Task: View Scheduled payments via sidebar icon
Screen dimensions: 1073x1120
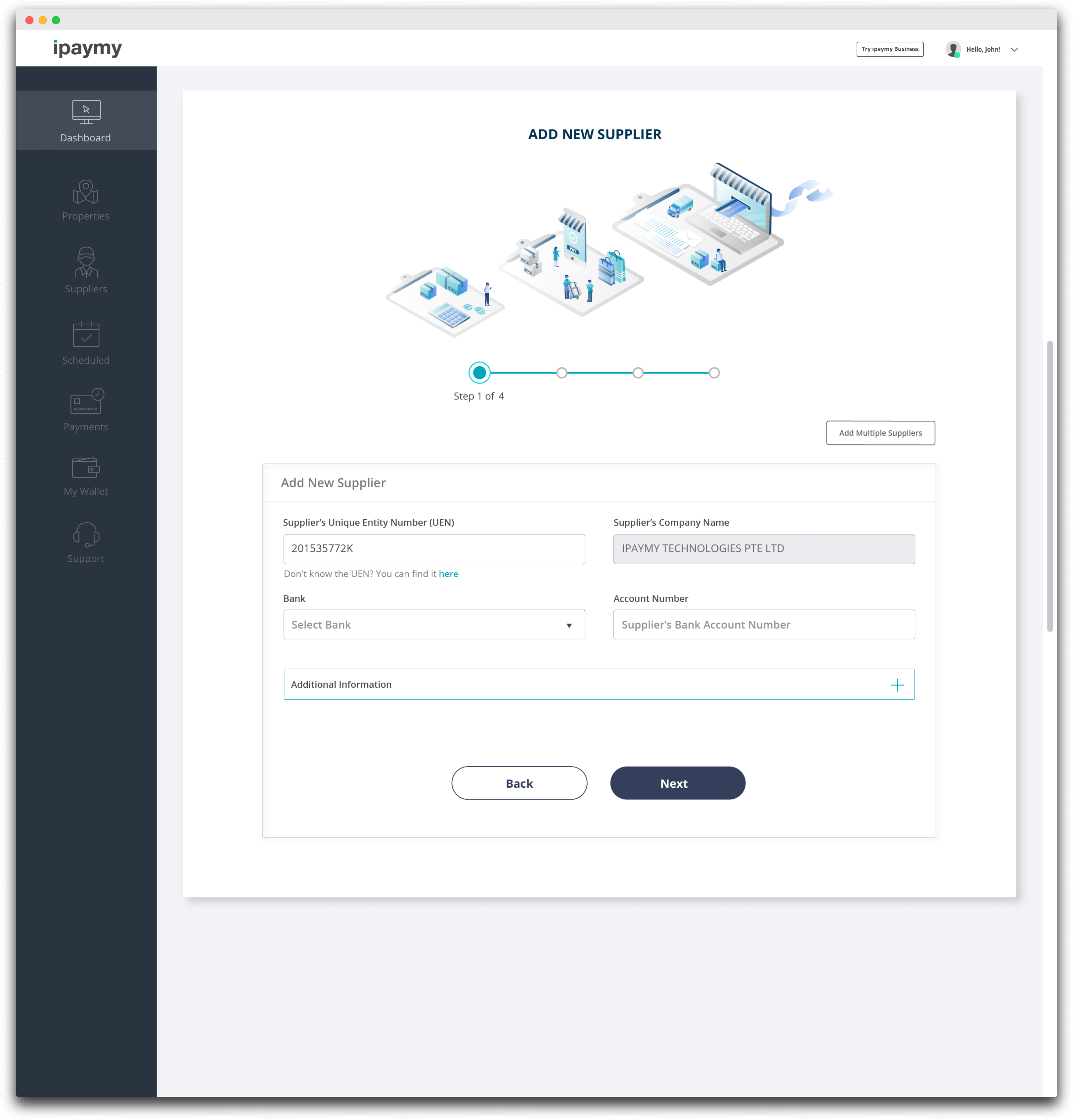Action: click(x=86, y=343)
